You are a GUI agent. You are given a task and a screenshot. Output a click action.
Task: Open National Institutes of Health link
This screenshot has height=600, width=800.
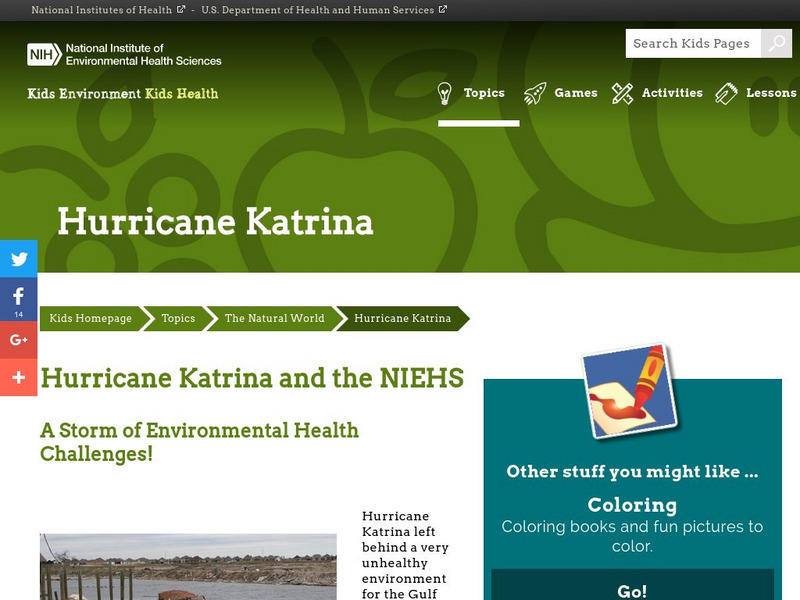[102, 10]
